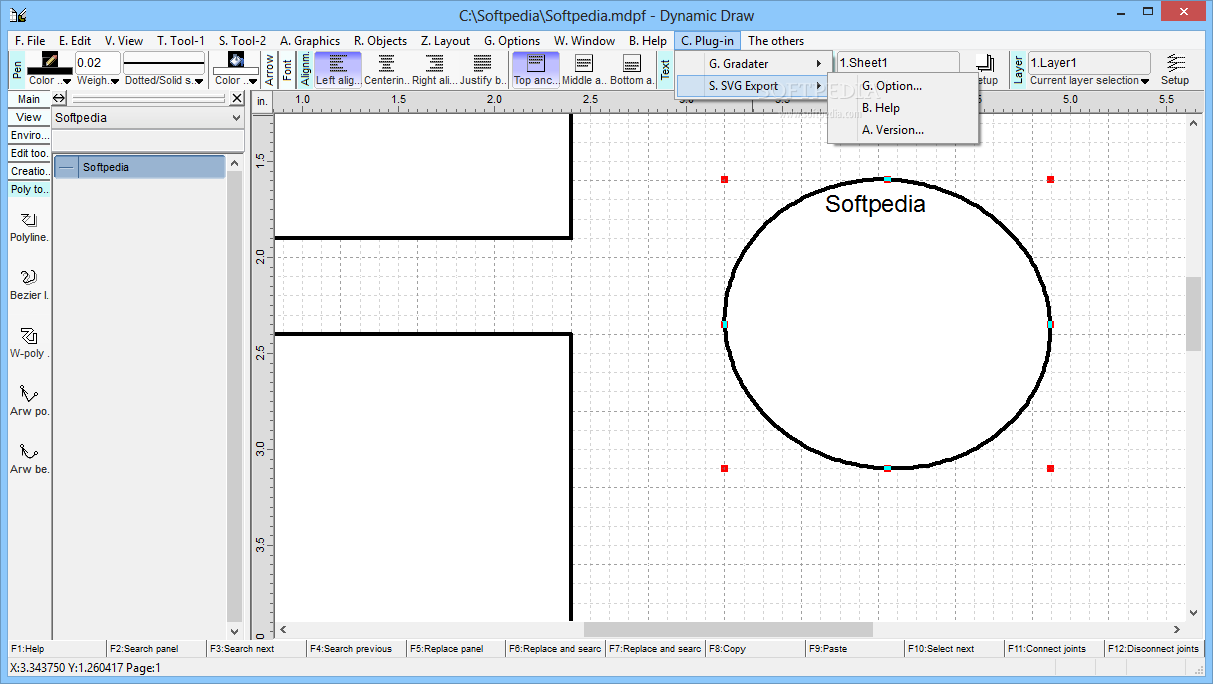Switch to Environment side tab
This screenshot has height=684, width=1213.
[29, 135]
